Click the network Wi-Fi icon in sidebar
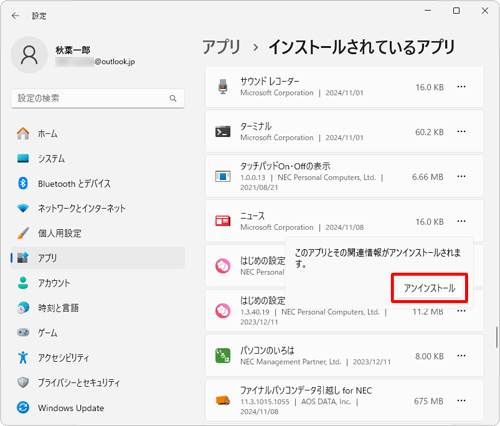Image resolution: width=500 pixels, height=426 pixels. (x=23, y=208)
